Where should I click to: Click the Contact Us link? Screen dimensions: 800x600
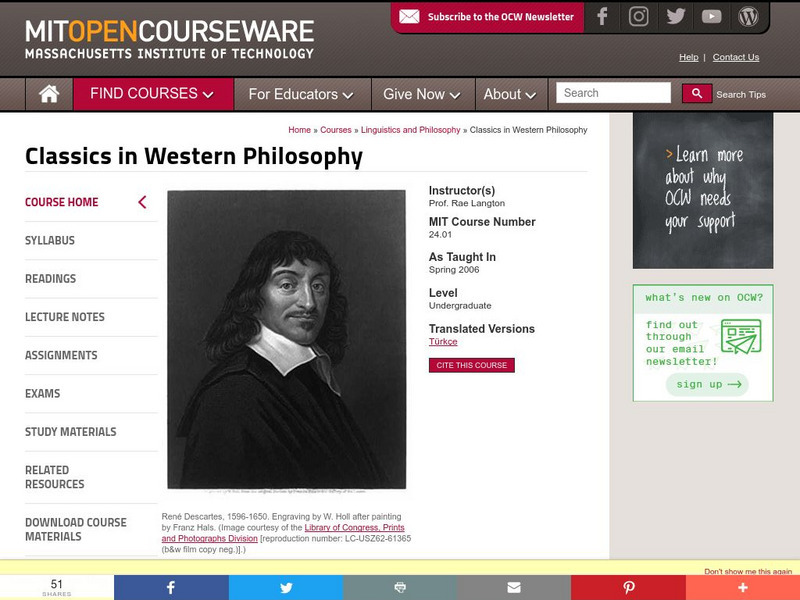tap(736, 57)
